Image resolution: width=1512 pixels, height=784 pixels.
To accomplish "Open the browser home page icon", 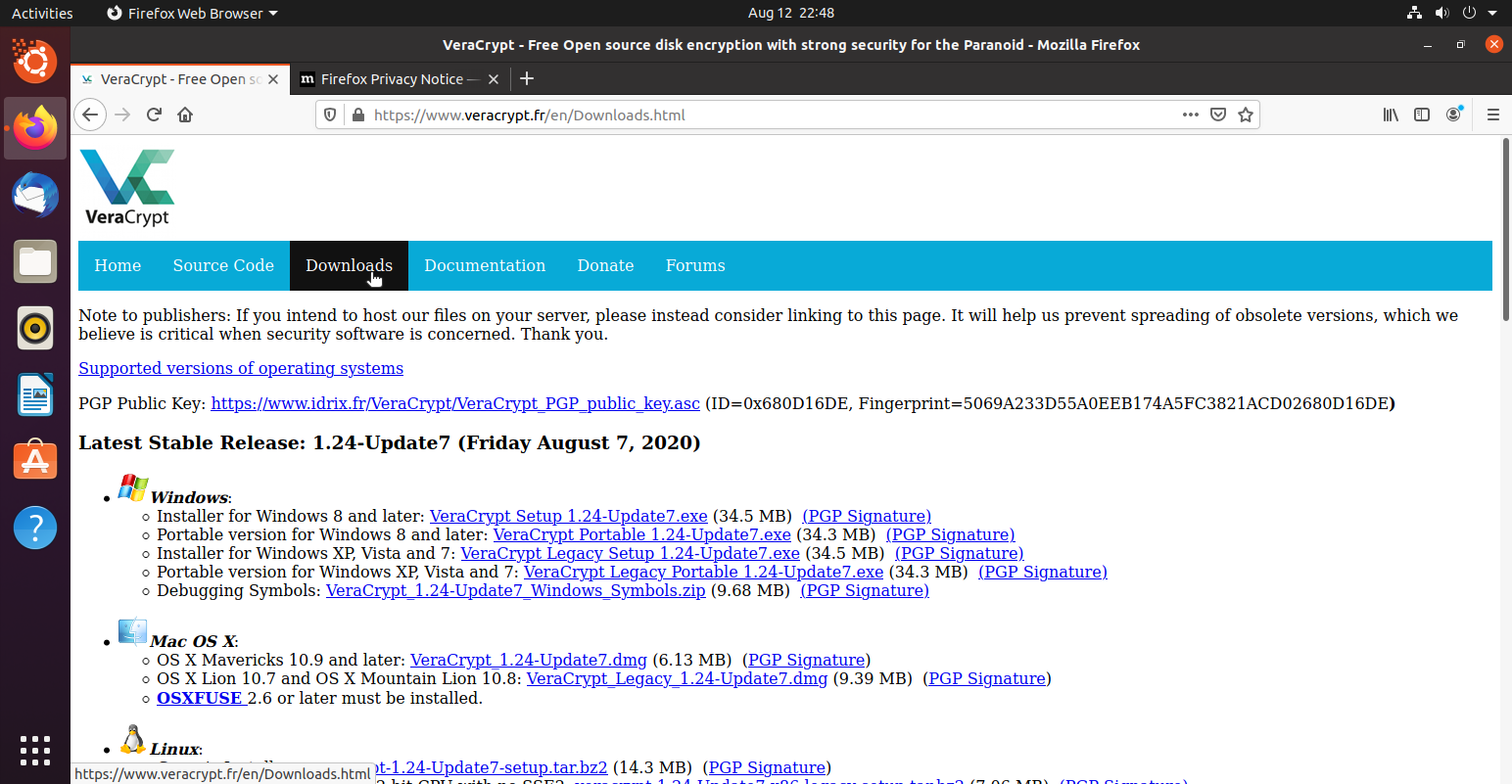I will (x=185, y=115).
